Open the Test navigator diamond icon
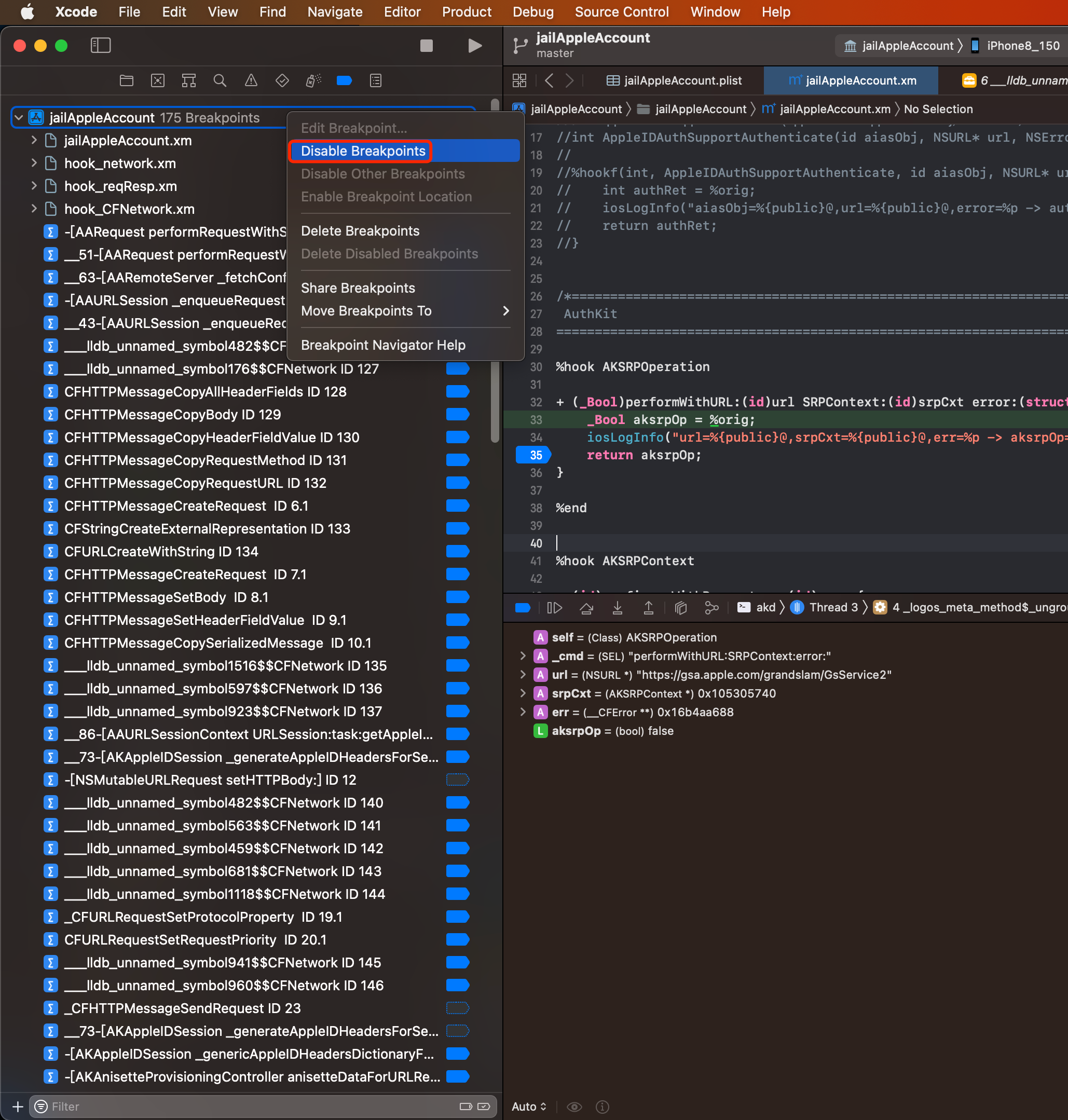Screen dimensions: 1068x1120 282,81
